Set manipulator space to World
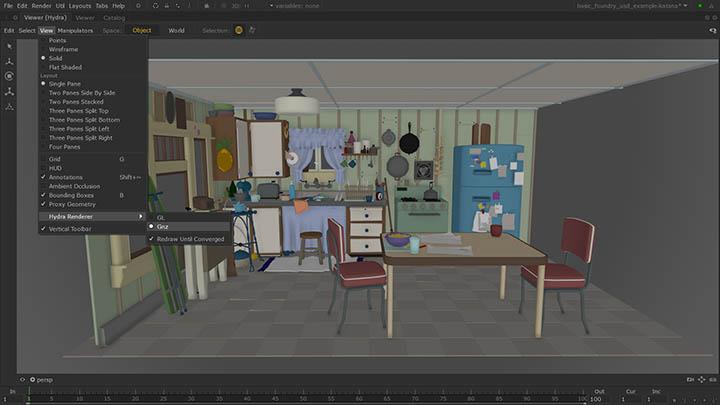 (x=176, y=30)
